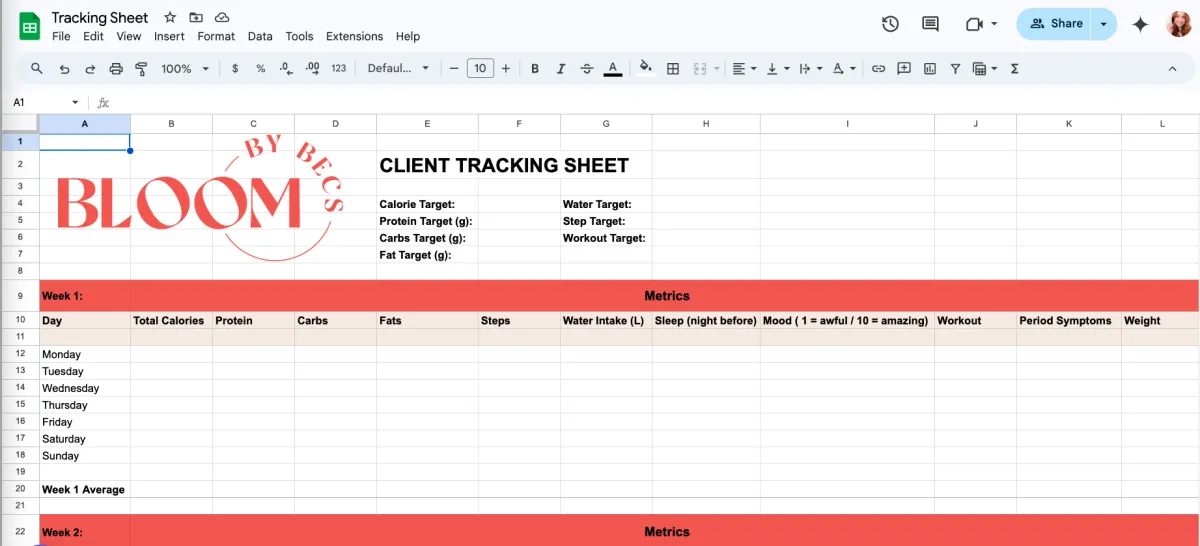
Task: Open the functions sigma menu
Action: tap(1015, 69)
